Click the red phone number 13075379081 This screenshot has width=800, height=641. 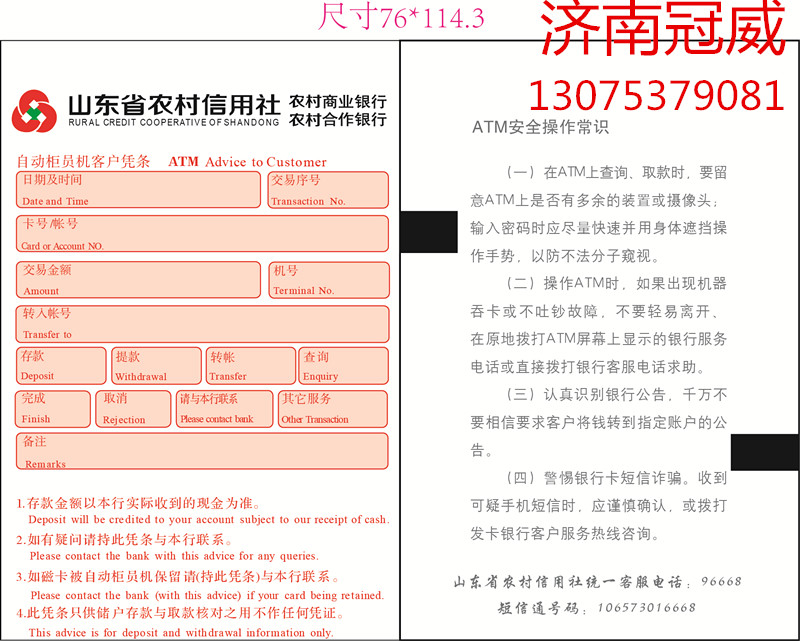pyautogui.click(x=657, y=95)
